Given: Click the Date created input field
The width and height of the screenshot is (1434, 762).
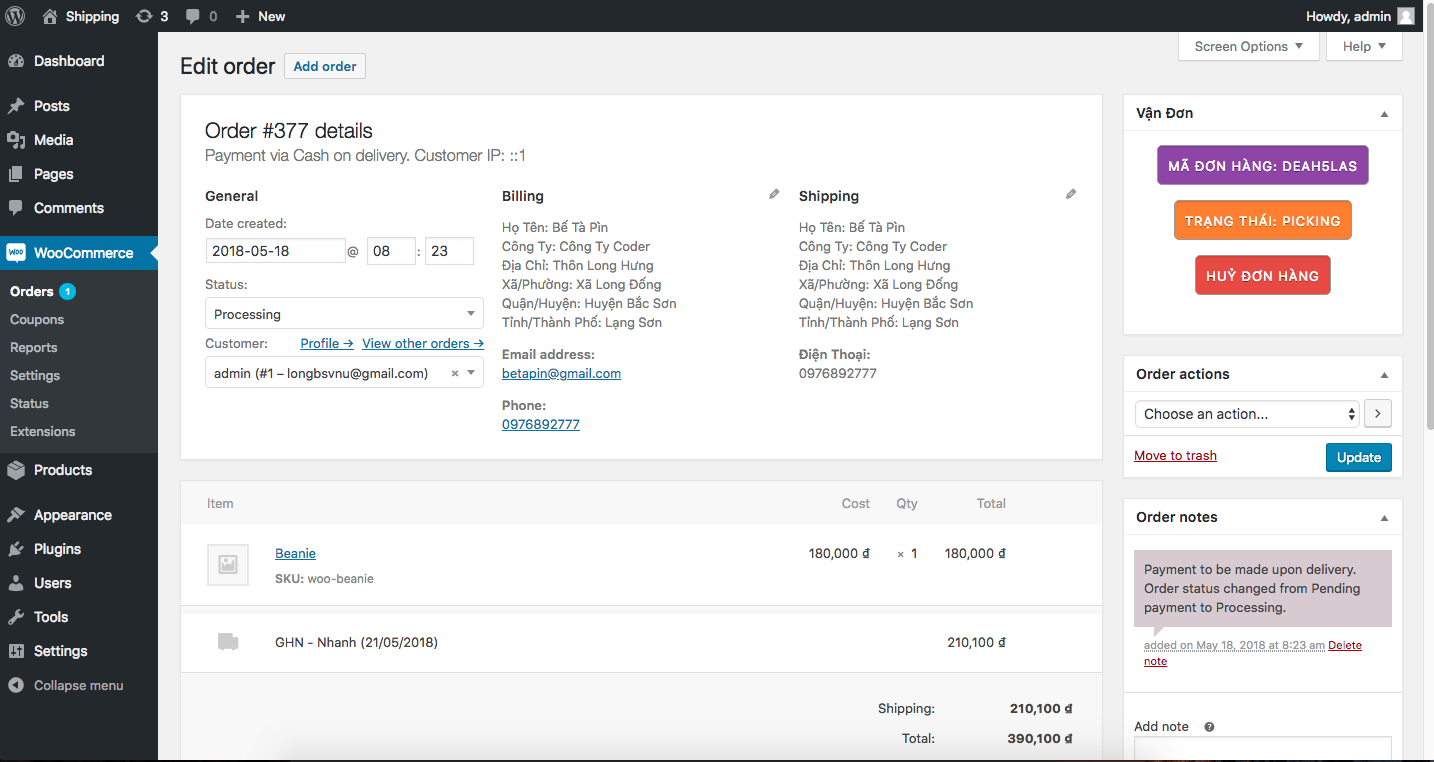Looking at the screenshot, I should [275, 251].
